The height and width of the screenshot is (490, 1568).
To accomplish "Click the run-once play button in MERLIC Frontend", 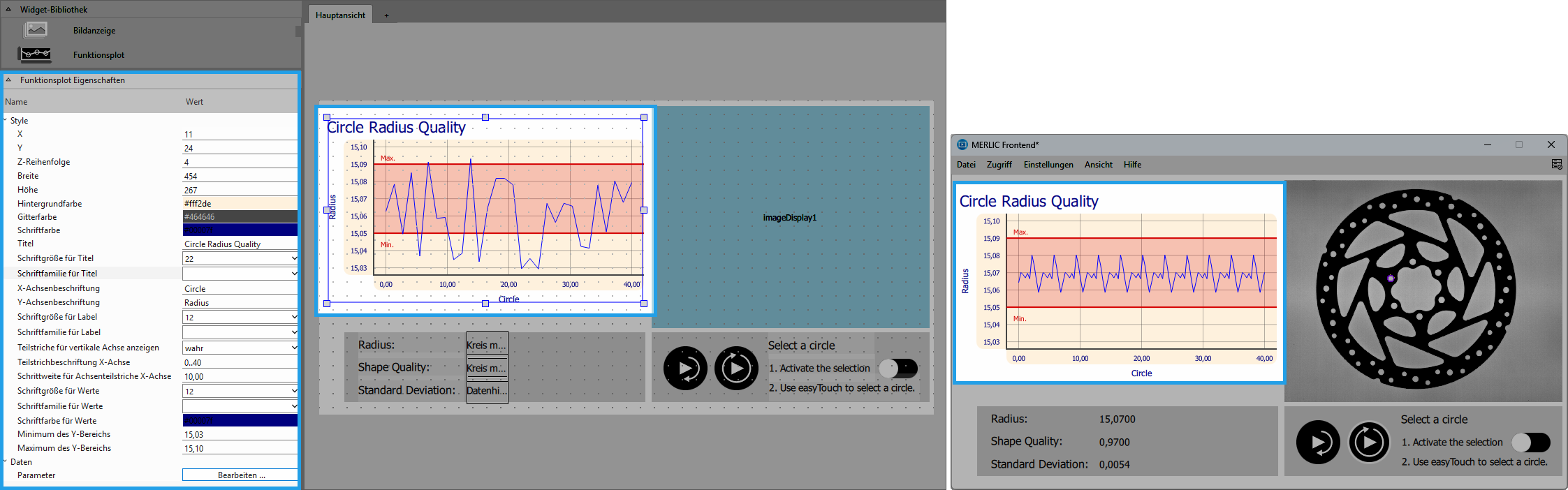I will click(x=1318, y=443).
